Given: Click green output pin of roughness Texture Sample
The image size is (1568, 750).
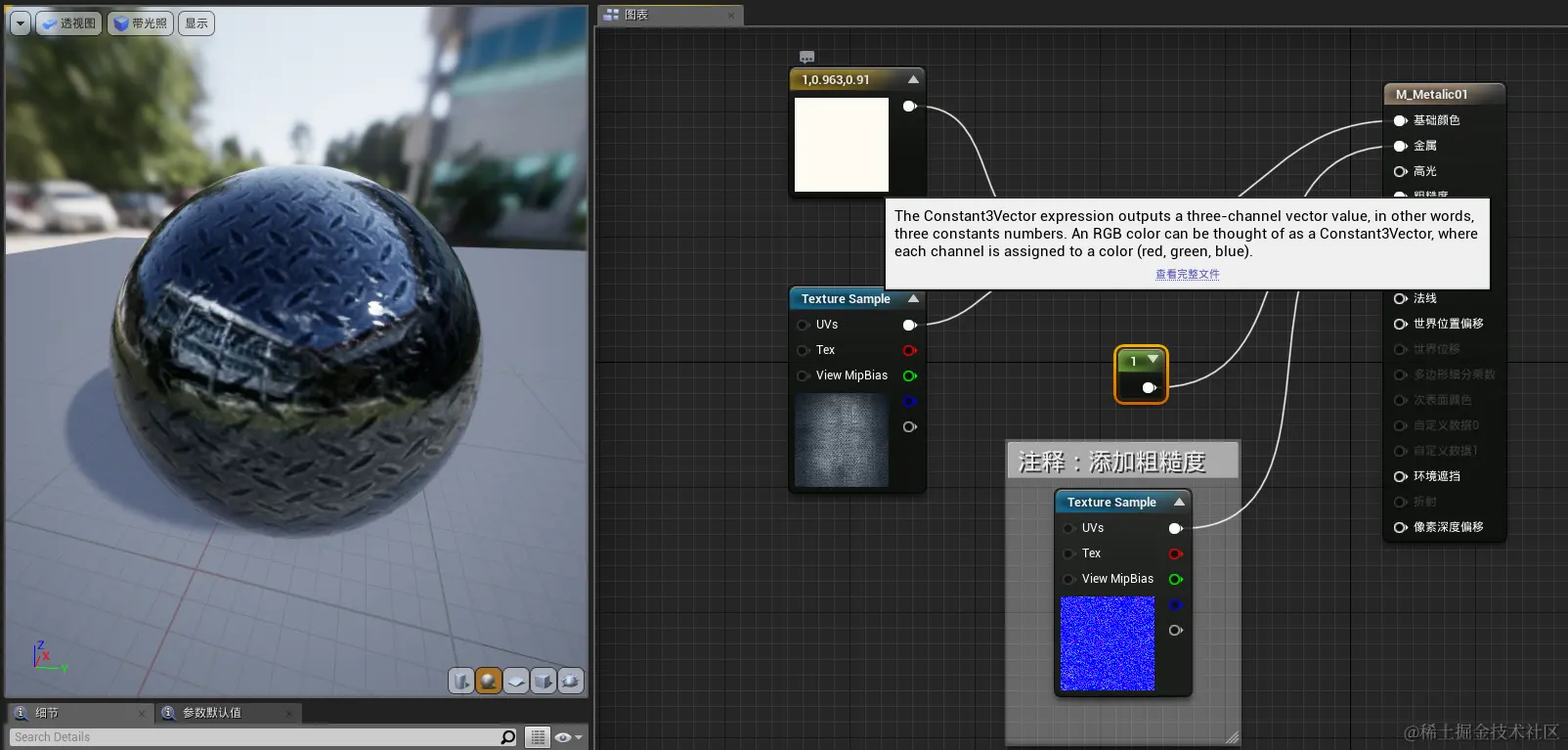Looking at the screenshot, I should tap(1175, 579).
